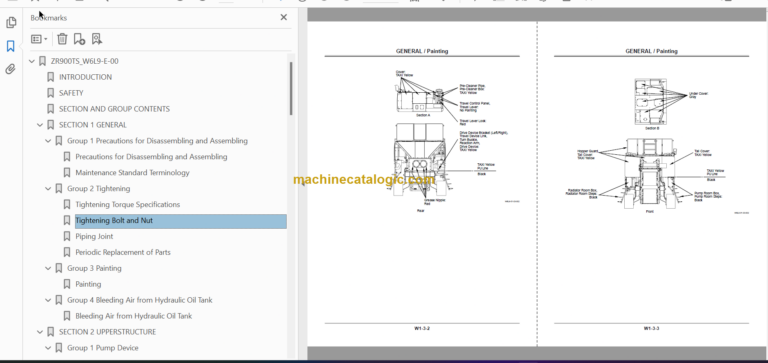This screenshot has width=768, height=363.
Task: Click bookmark icon beside Tightening Torque Specifications
Action: tap(67, 204)
